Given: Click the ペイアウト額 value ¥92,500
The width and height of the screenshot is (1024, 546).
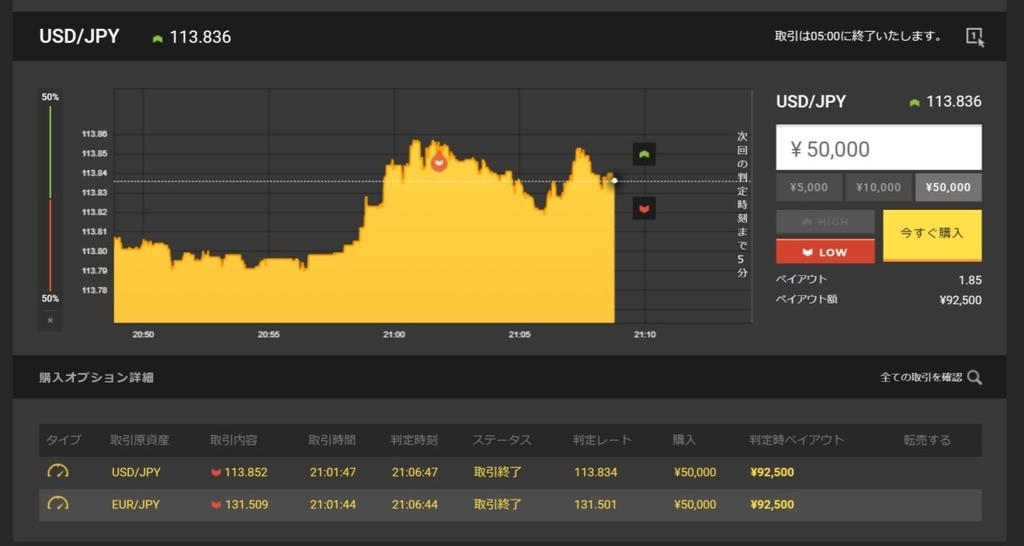Looking at the screenshot, I should pyautogui.click(x=960, y=300).
